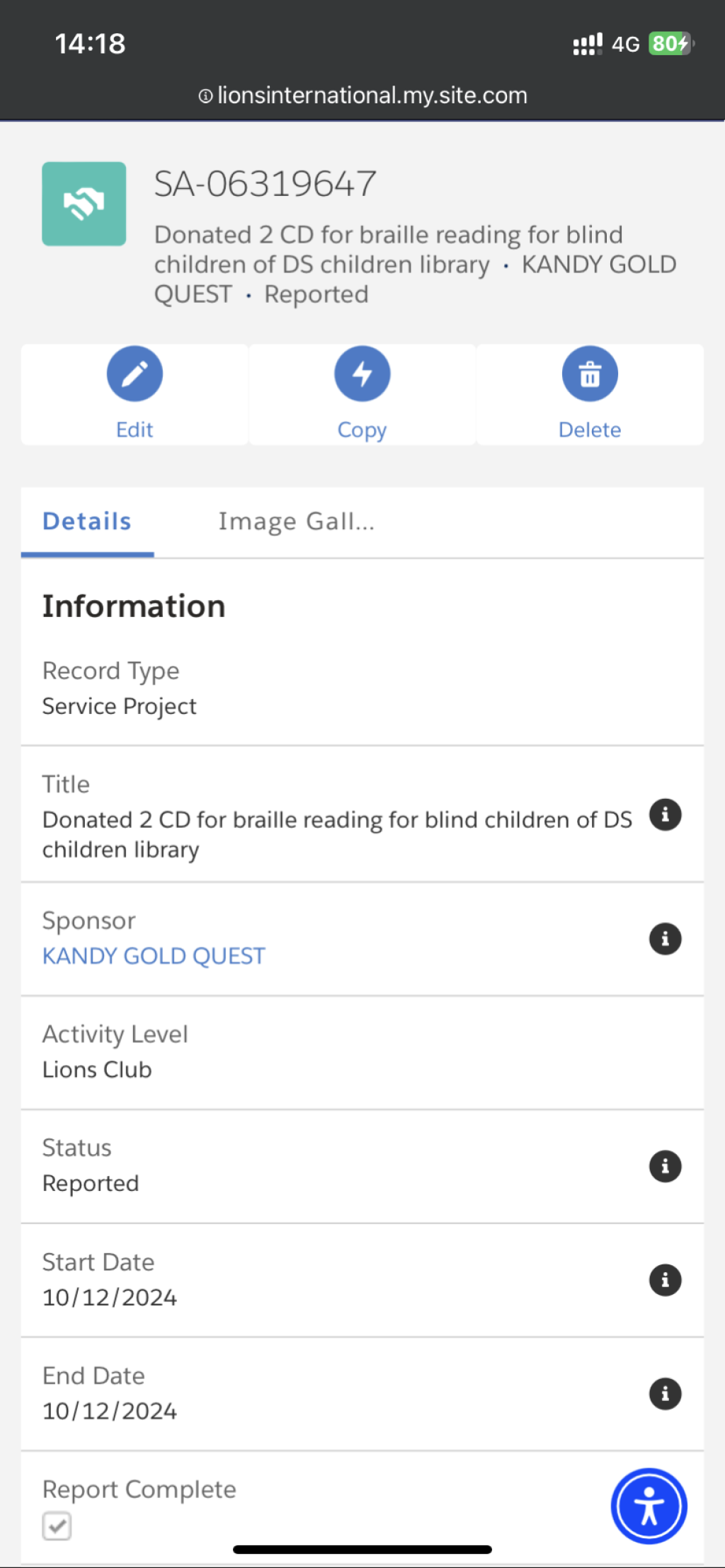Show info tooltip for Start Date
The image size is (725, 1568).
[666, 1280]
